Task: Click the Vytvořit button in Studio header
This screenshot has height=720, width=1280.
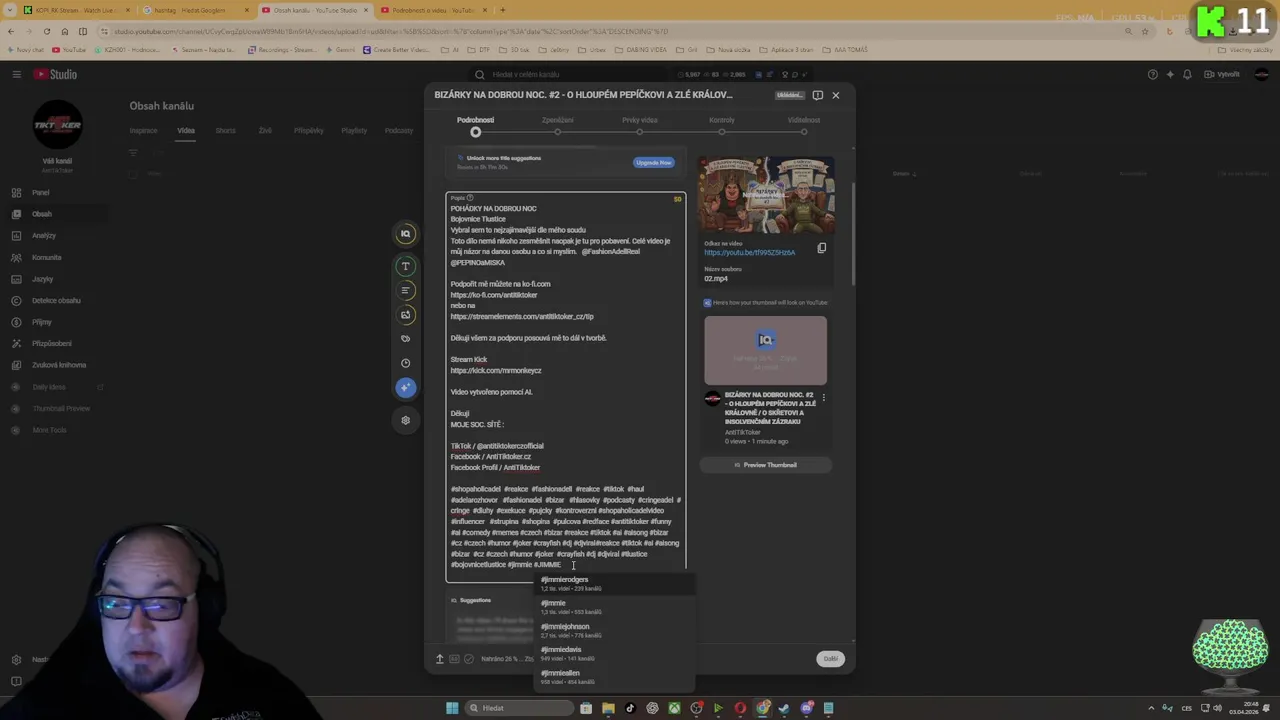Action: pos(1222,74)
